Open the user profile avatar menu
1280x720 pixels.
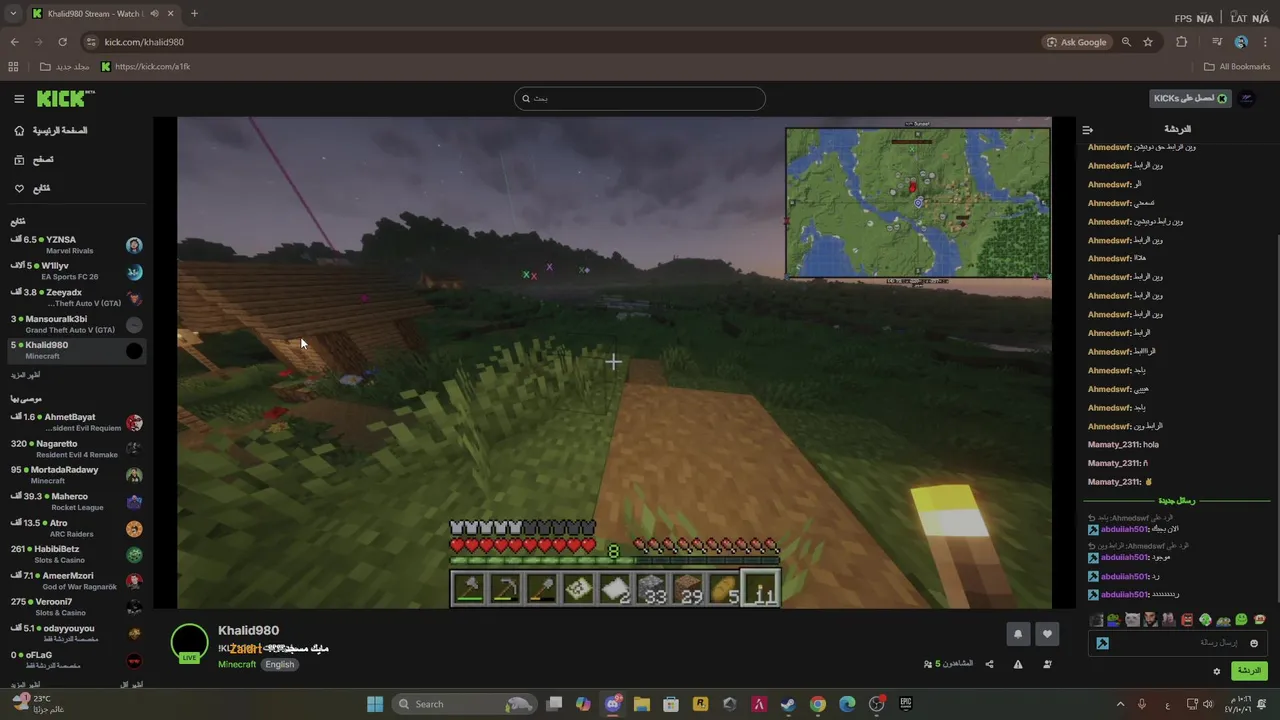1246,98
